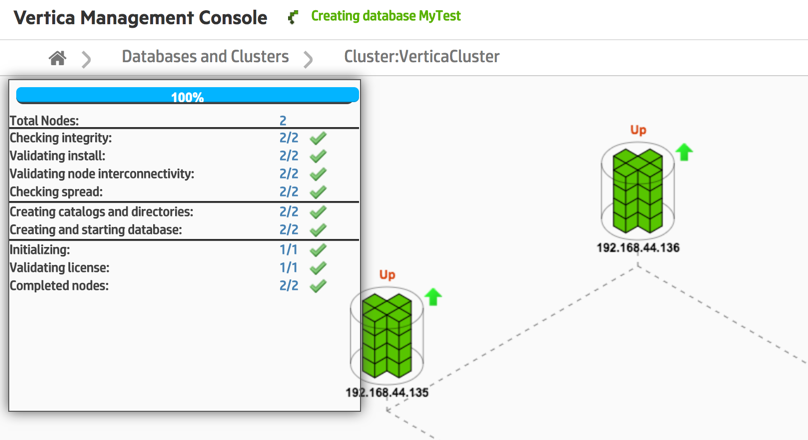The height and width of the screenshot is (440, 808).
Task: Click checkmark next to Completed nodes
Action: tap(318, 286)
